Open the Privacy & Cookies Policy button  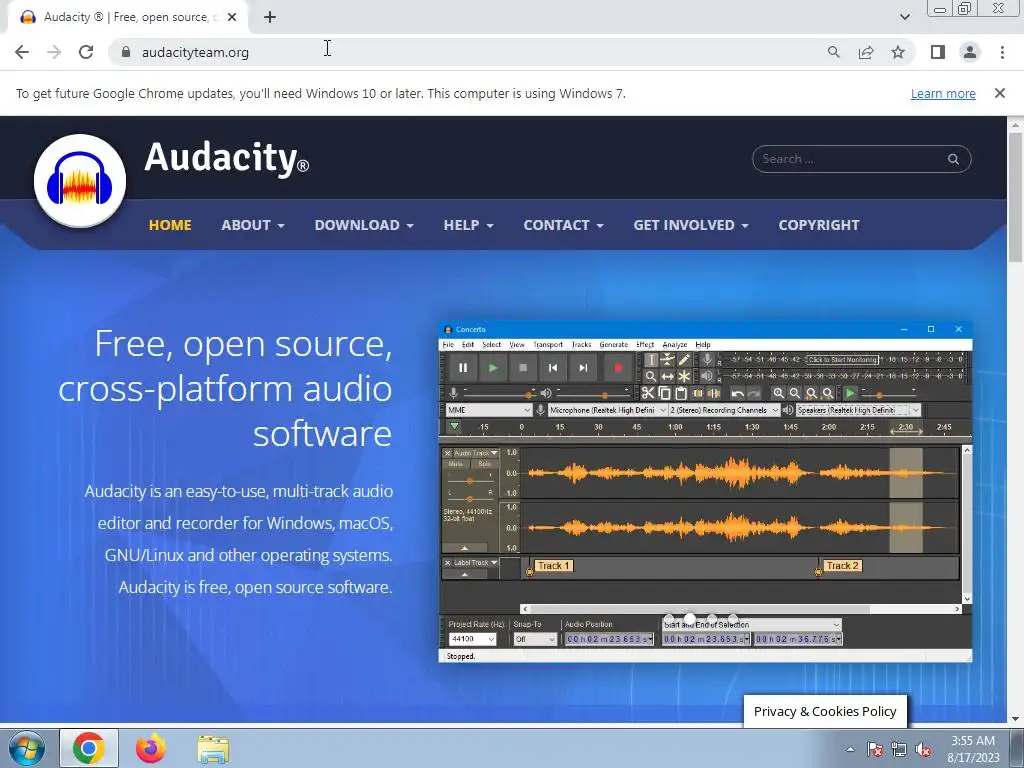(x=825, y=711)
